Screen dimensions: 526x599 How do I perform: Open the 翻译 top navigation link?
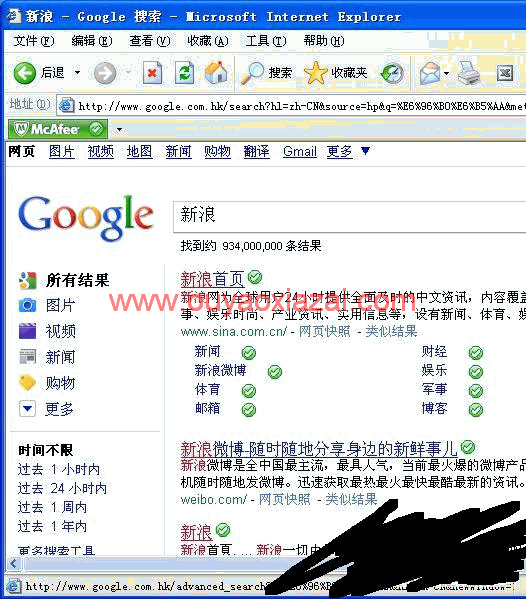click(x=256, y=152)
